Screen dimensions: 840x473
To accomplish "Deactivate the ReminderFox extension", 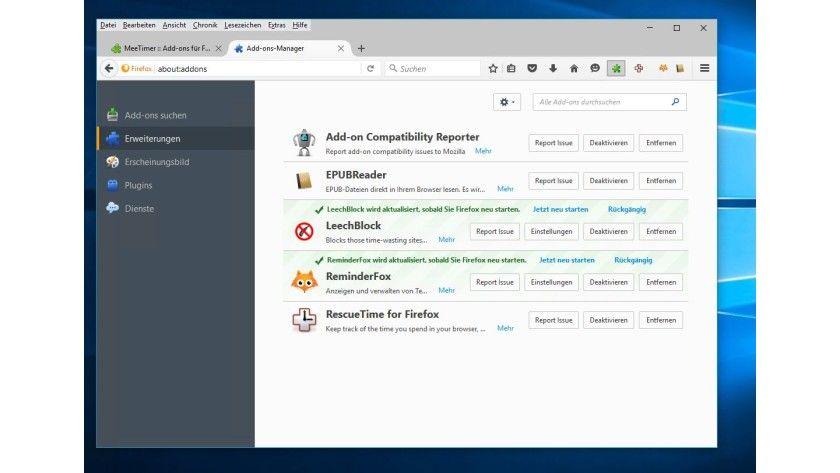I will (x=609, y=282).
